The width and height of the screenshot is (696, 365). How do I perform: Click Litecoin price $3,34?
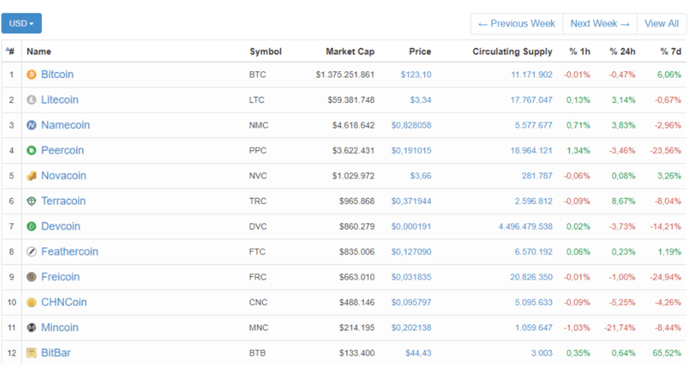[x=420, y=100]
